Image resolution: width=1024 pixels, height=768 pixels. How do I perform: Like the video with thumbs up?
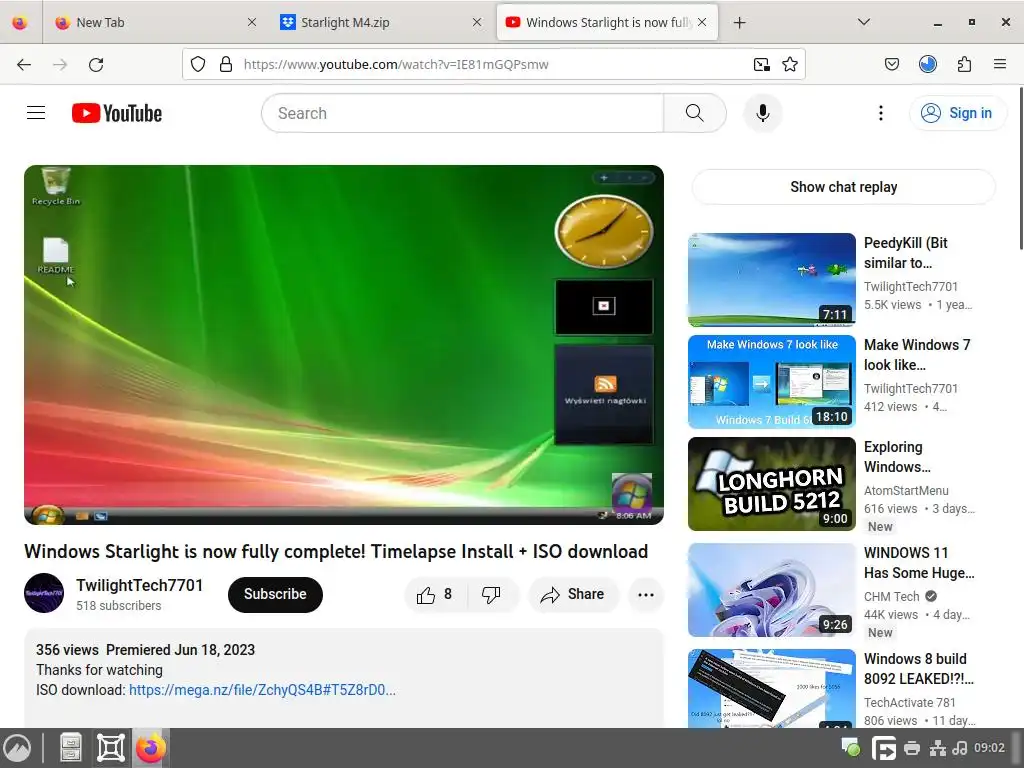coord(435,594)
